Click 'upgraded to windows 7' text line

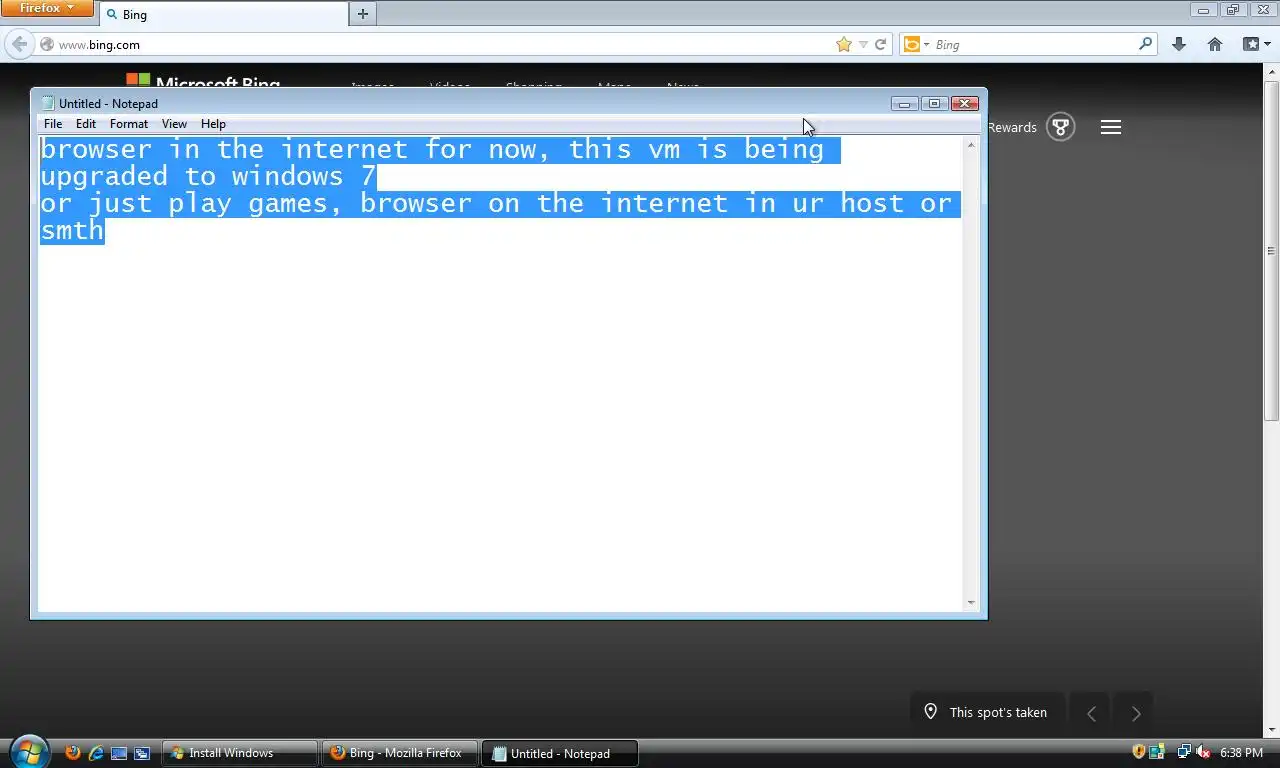[208, 177]
